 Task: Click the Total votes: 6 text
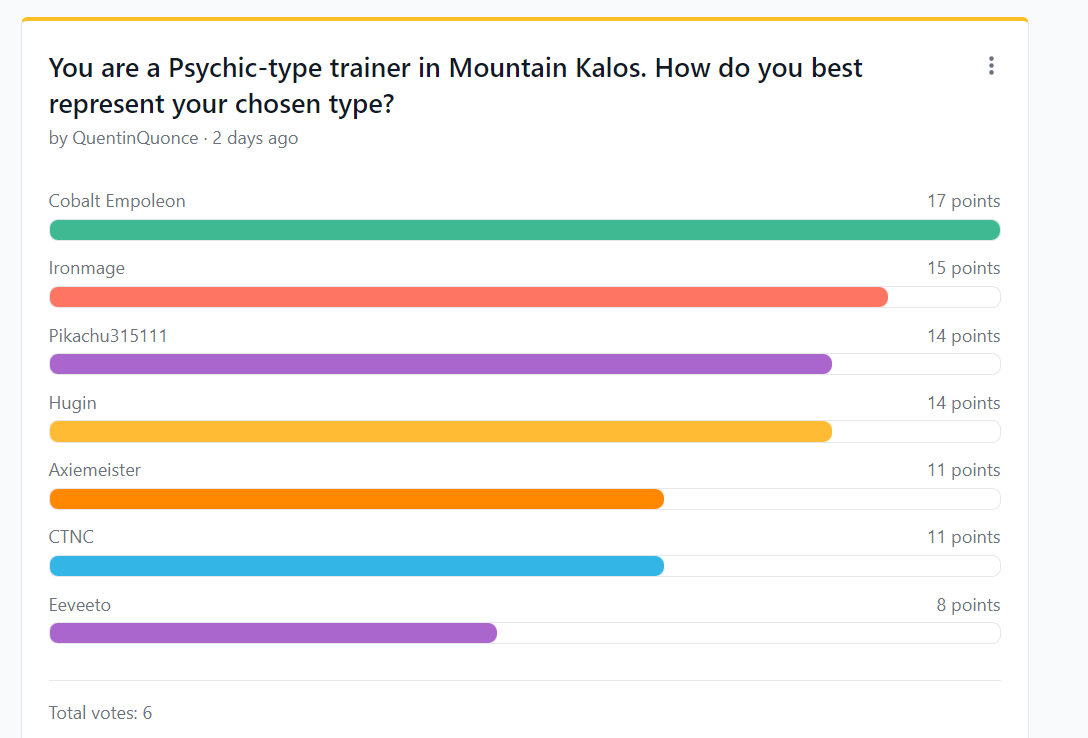click(100, 713)
